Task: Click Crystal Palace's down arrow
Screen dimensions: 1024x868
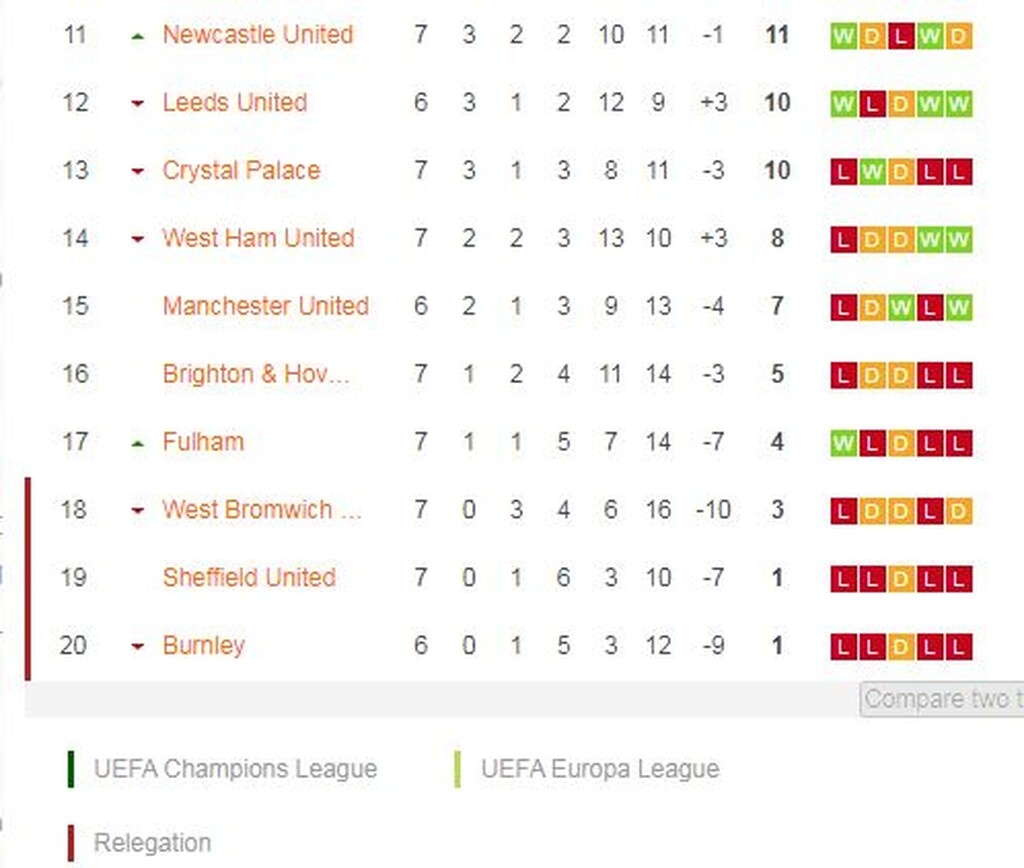Action: click(x=138, y=171)
